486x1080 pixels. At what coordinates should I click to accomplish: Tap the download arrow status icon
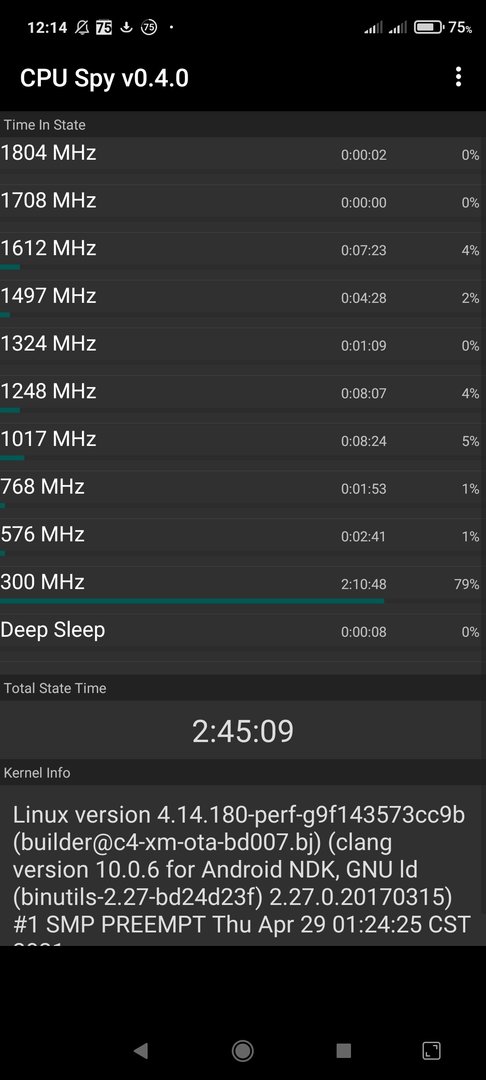[125, 28]
